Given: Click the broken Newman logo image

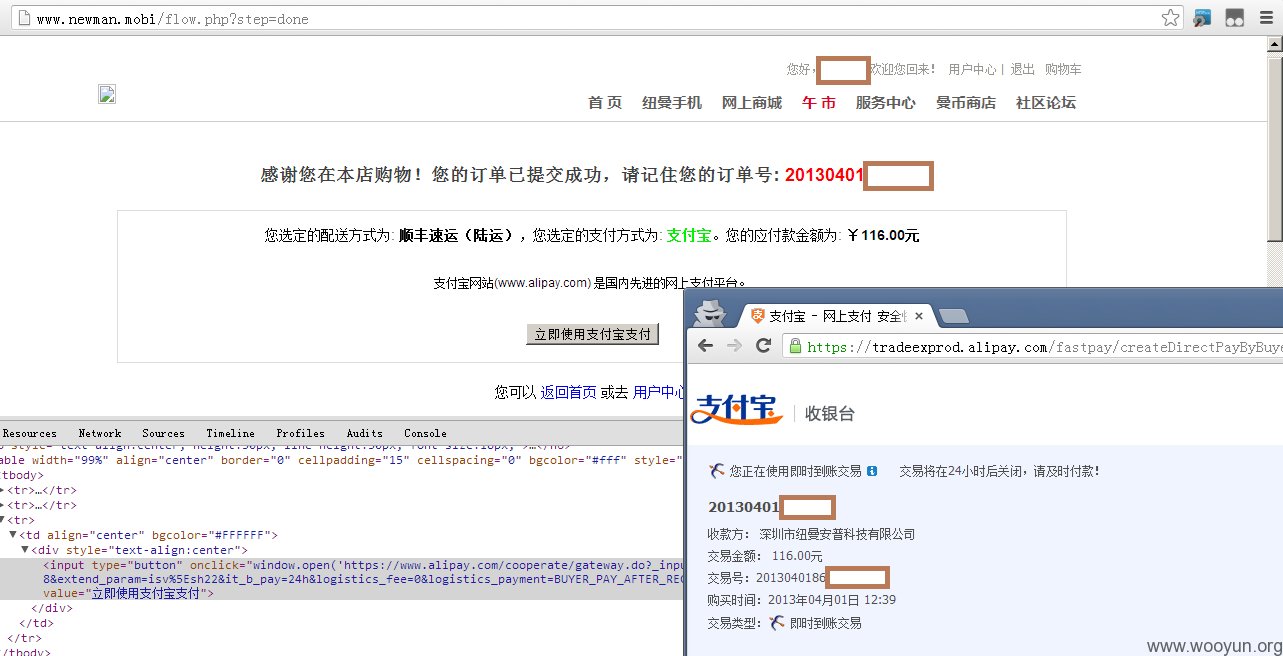Looking at the screenshot, I should (107, 94).
